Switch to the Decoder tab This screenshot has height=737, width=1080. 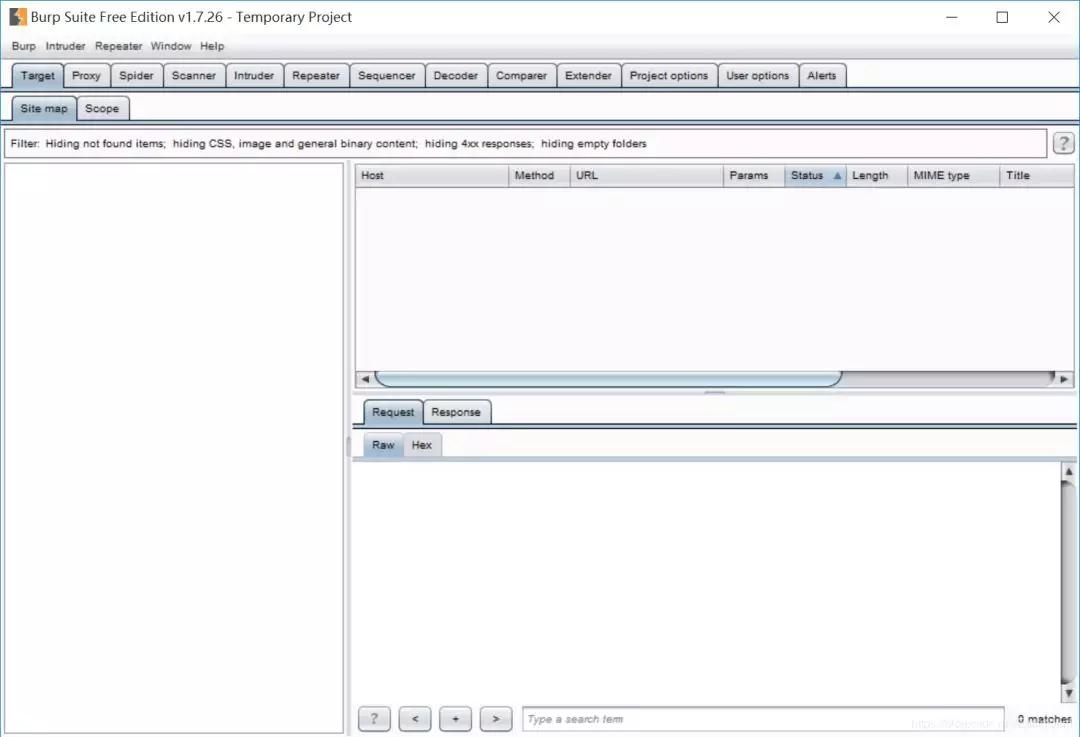[455, 76]
